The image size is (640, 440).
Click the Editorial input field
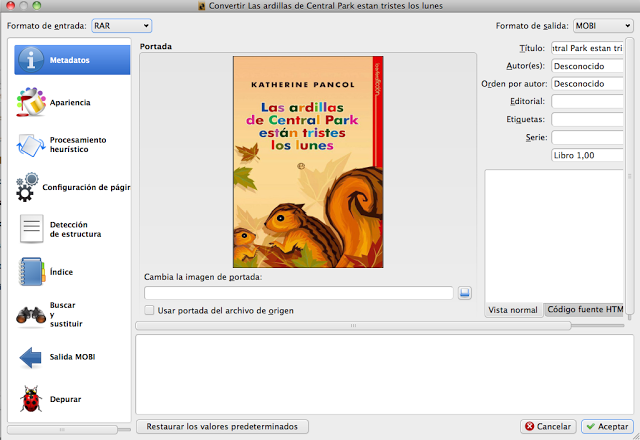(587, 101)
